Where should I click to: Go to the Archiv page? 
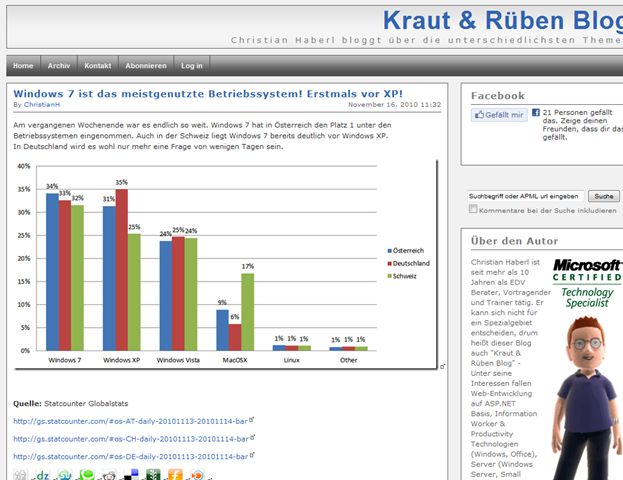coord(59,66)
